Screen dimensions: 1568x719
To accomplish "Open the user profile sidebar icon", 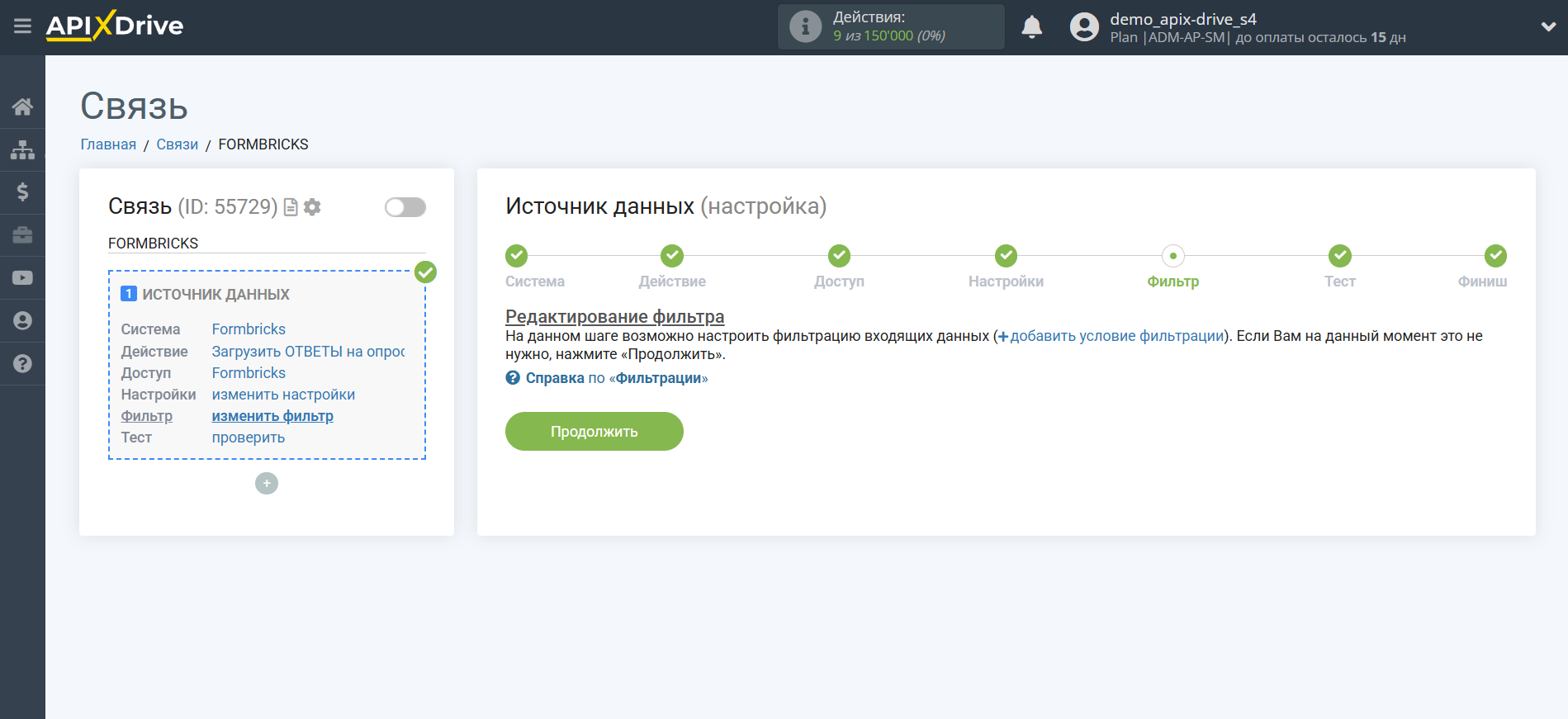I will 22,321.
